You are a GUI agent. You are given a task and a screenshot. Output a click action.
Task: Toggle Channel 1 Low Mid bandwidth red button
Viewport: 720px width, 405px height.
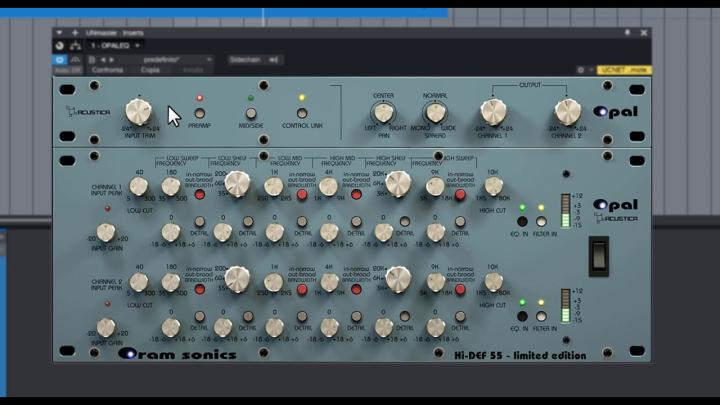(x=302, y=195)
